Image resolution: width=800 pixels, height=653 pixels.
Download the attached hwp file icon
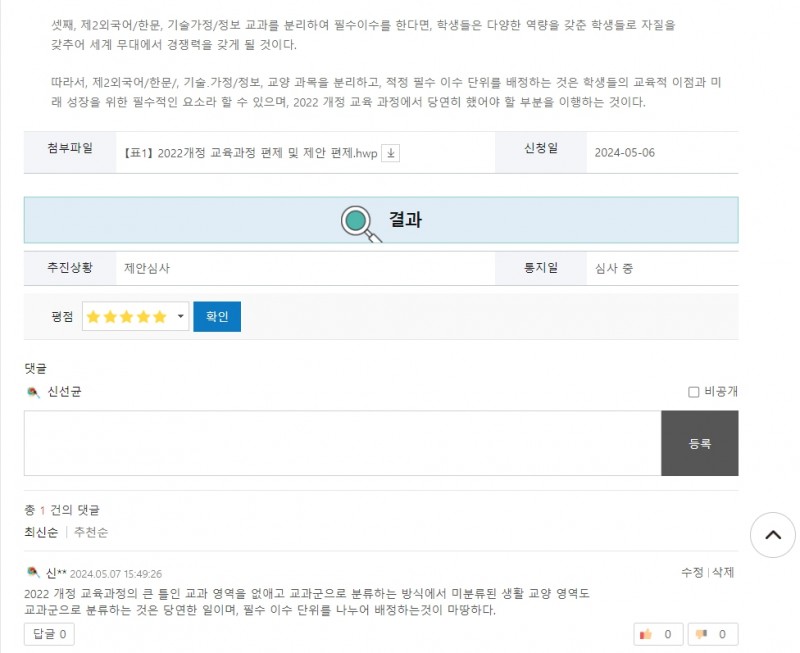point(390,153)
